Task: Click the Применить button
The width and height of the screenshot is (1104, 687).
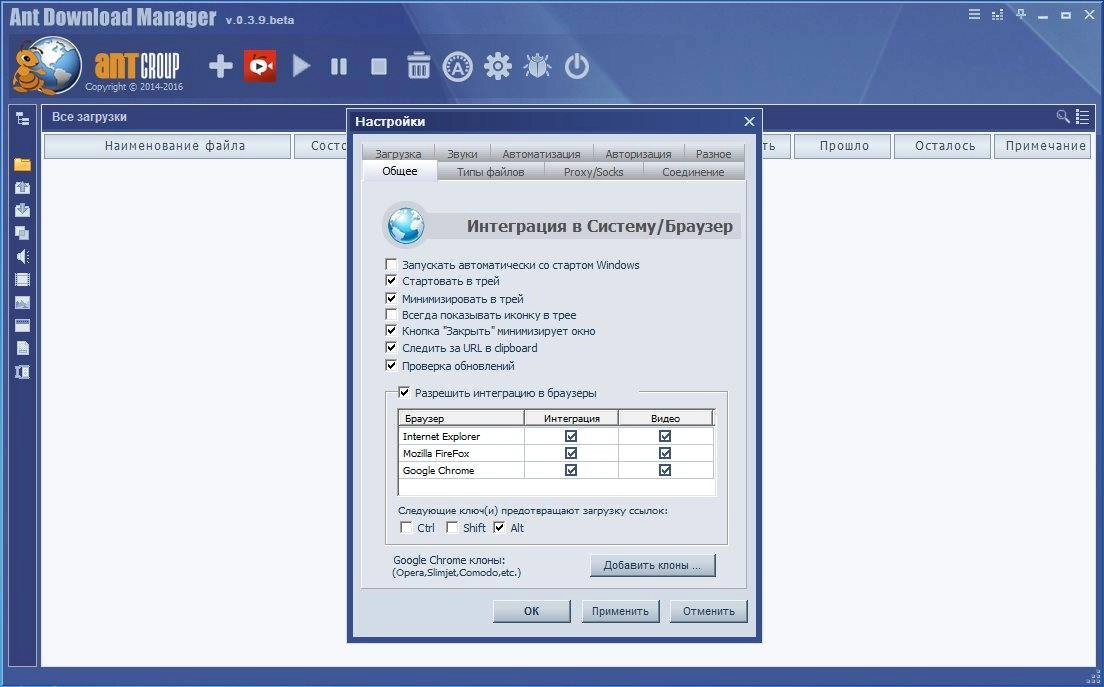Action: (x=620, y=611)
